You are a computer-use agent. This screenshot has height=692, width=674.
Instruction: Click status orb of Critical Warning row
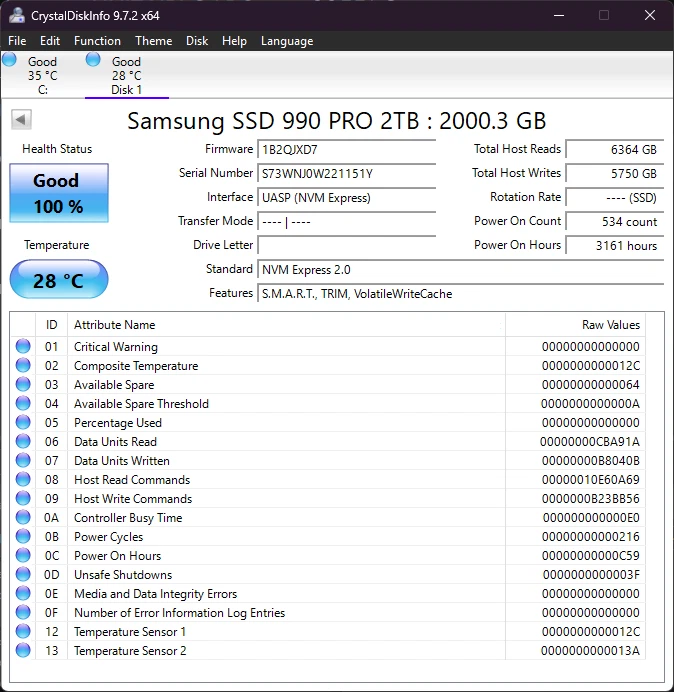(23, 346)
